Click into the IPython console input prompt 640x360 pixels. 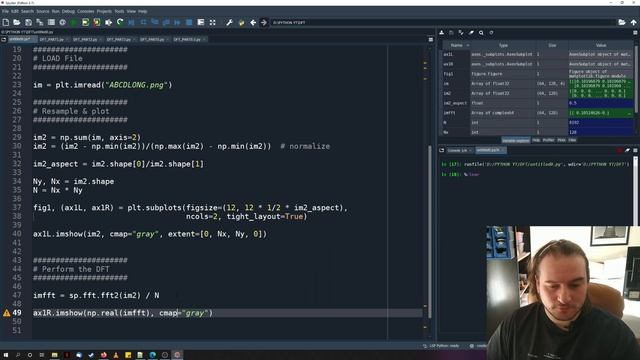472,174
